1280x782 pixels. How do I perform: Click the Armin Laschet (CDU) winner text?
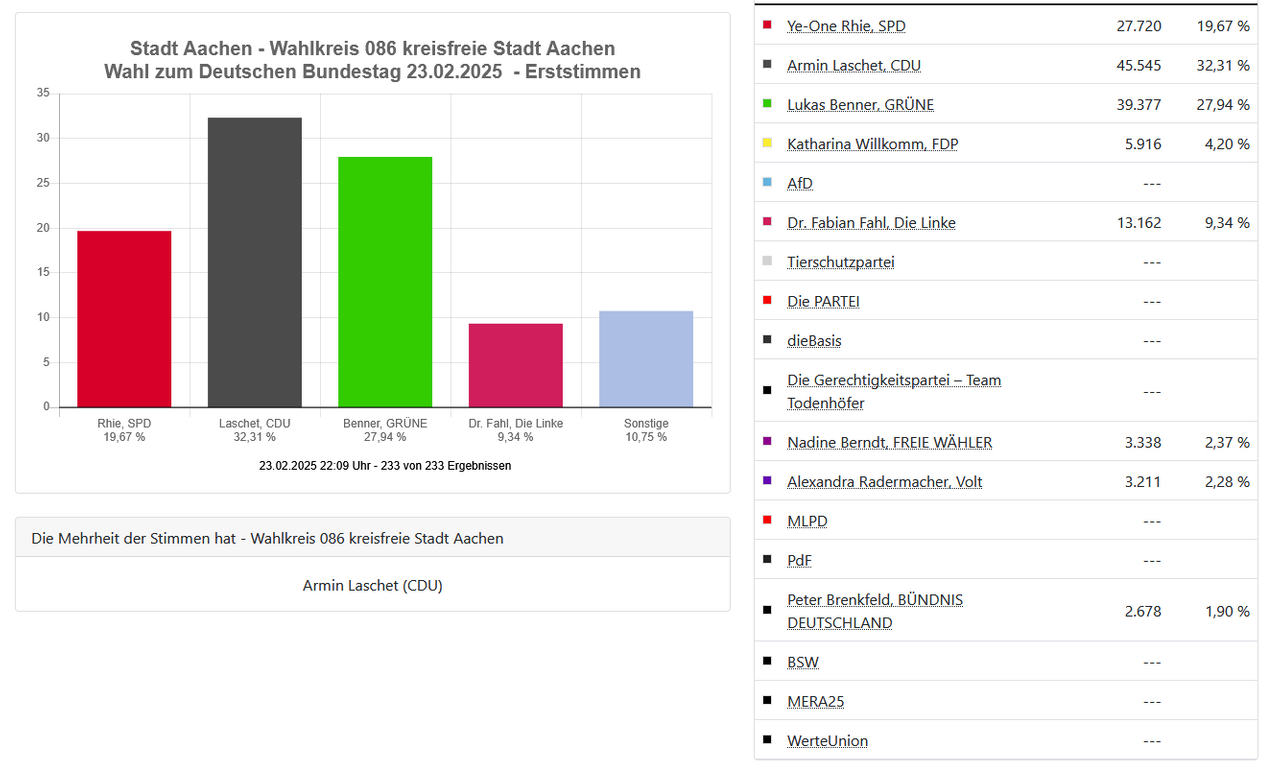[x=372, y=585]
